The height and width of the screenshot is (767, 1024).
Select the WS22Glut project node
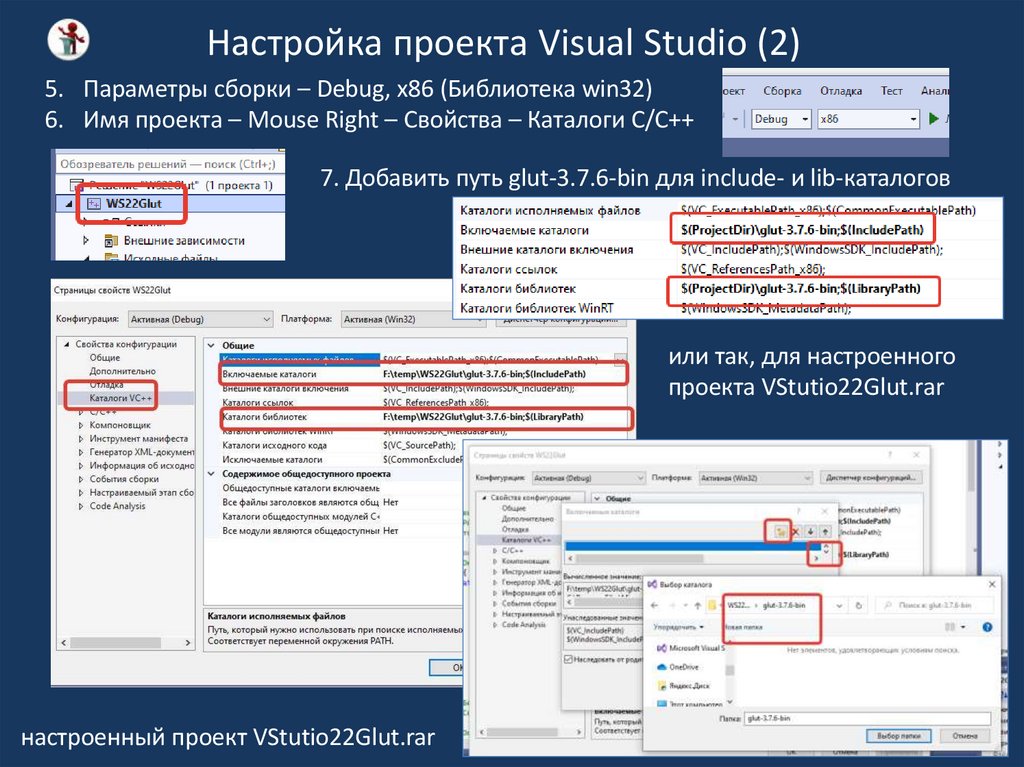pyautogui.click(x=134, y=203)
